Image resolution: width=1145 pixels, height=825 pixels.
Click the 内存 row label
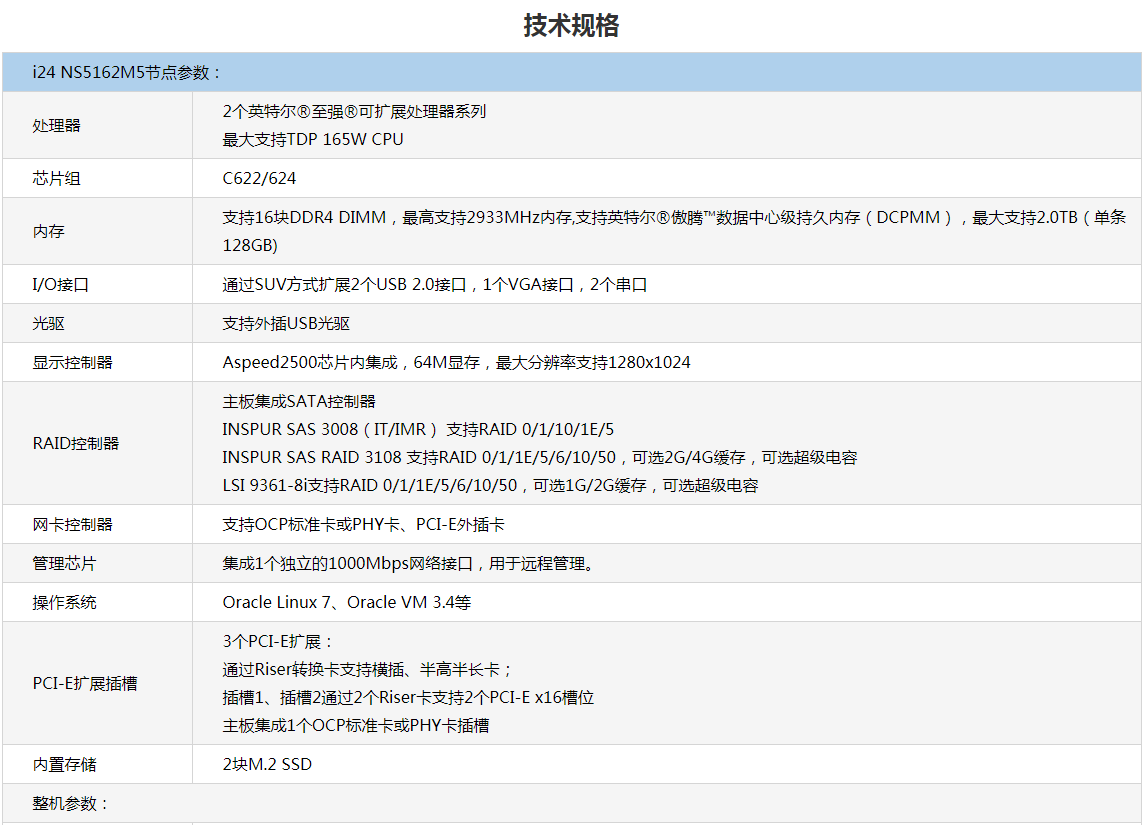pos(48,231)
